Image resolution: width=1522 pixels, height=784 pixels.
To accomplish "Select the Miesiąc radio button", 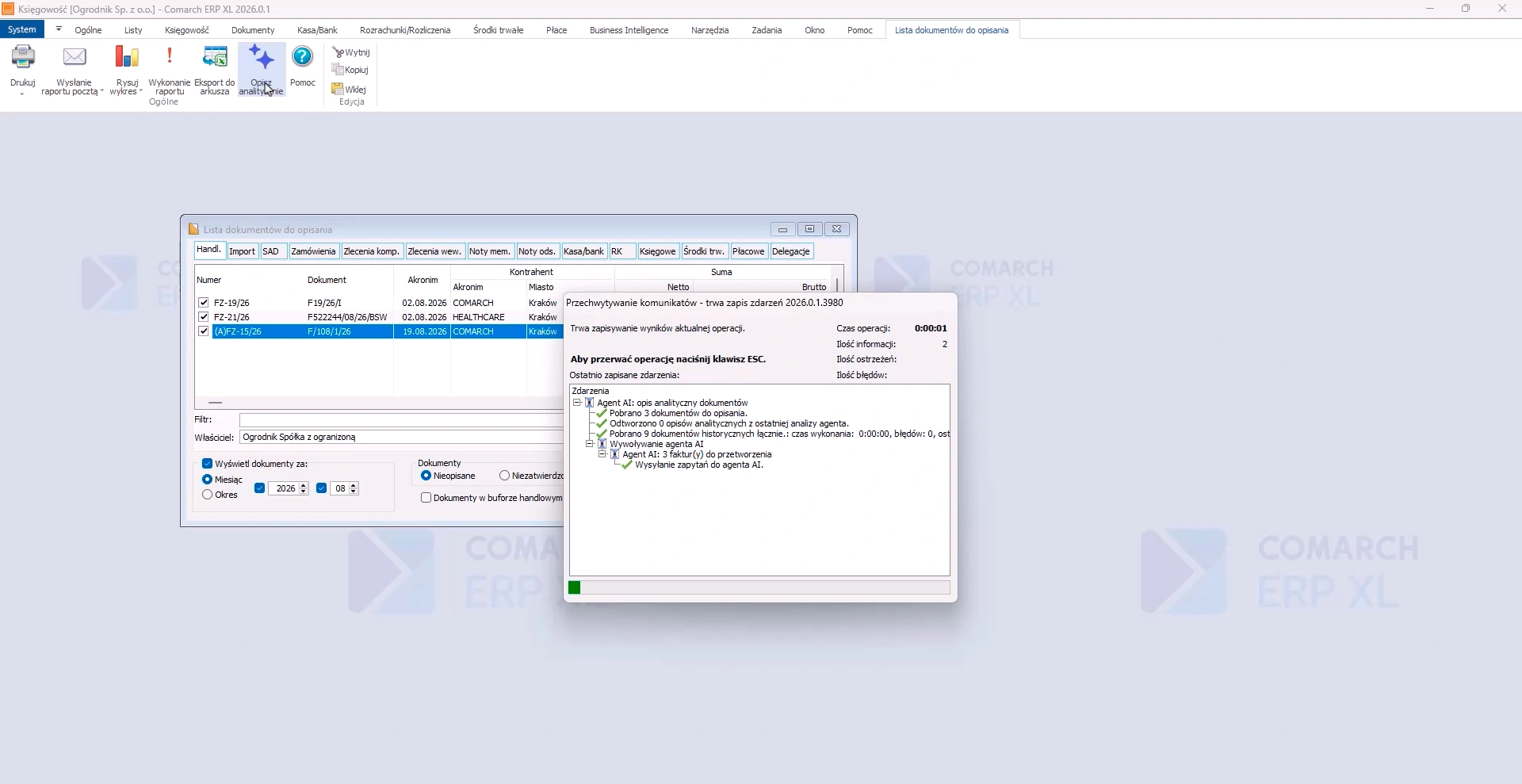I will 207,480.
